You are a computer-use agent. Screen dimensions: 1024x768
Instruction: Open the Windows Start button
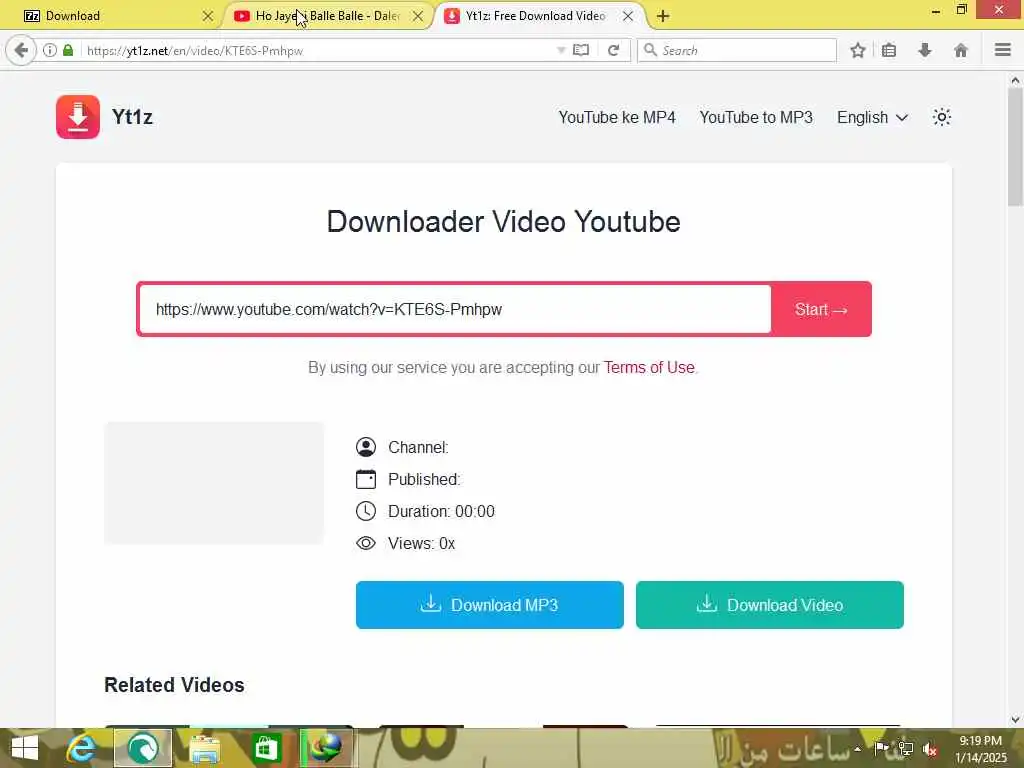click(x=25, y=748)
